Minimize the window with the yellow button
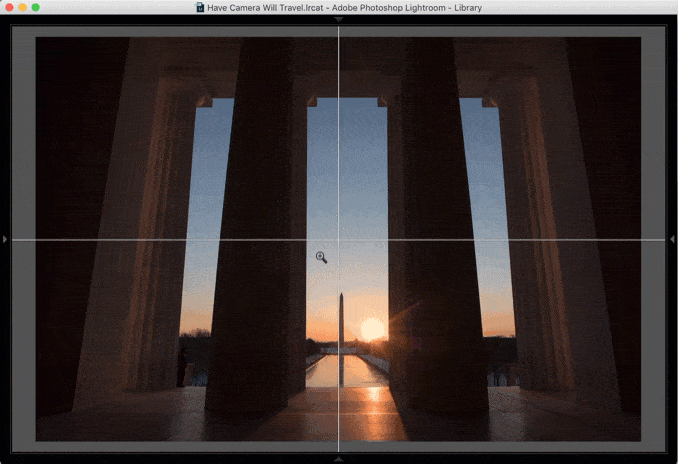This screenshot has width=678, height=464. point(22,7)
